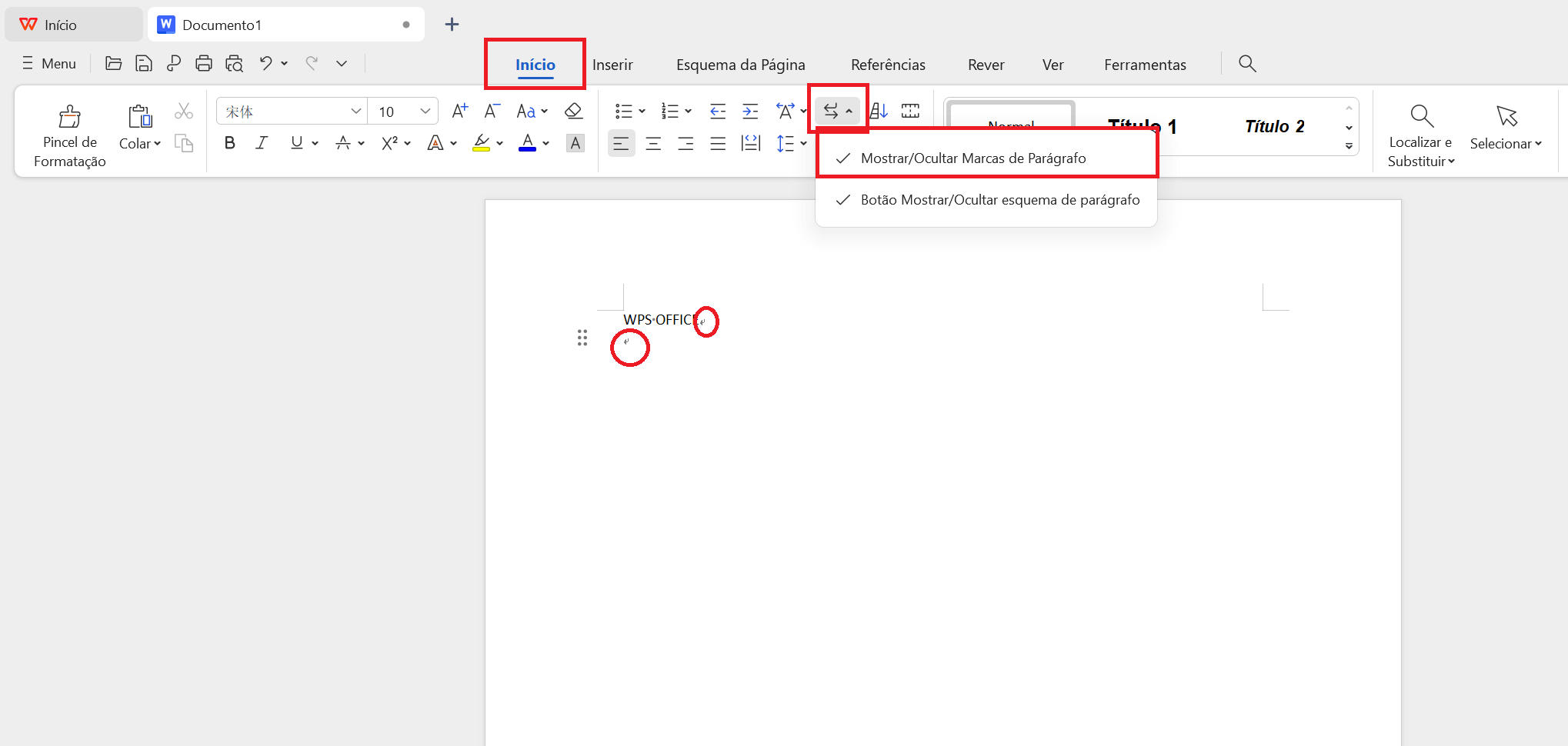The height and width of the screenshot is (746, 1568).
Task: Click the clear formatting eraser icon
Action: 573,112
